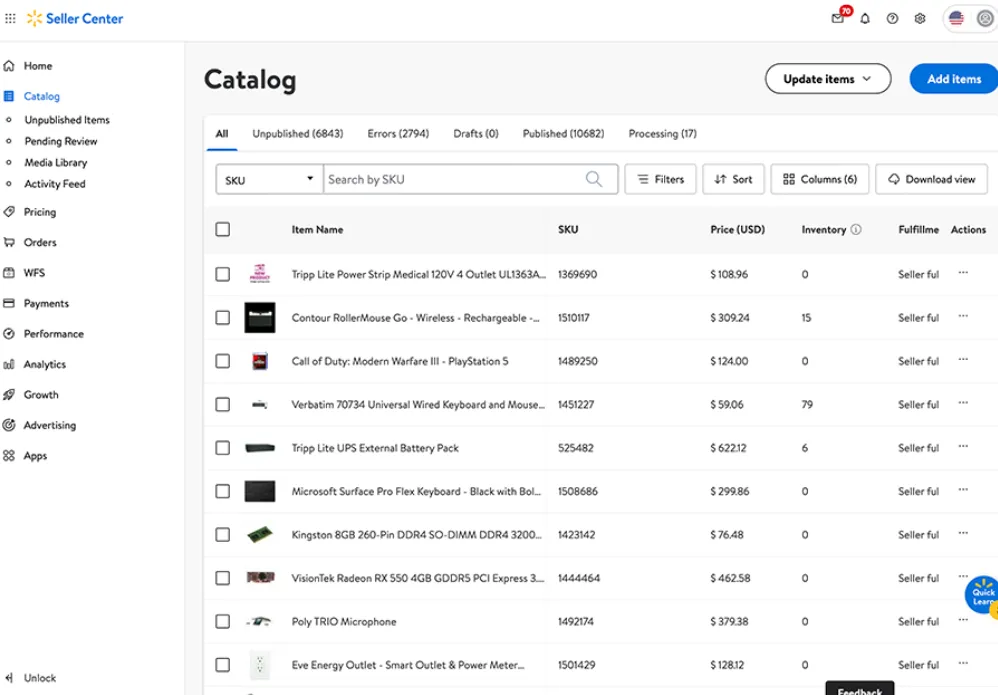
Task: Open the user profile avatar
Action: (985, 18)
